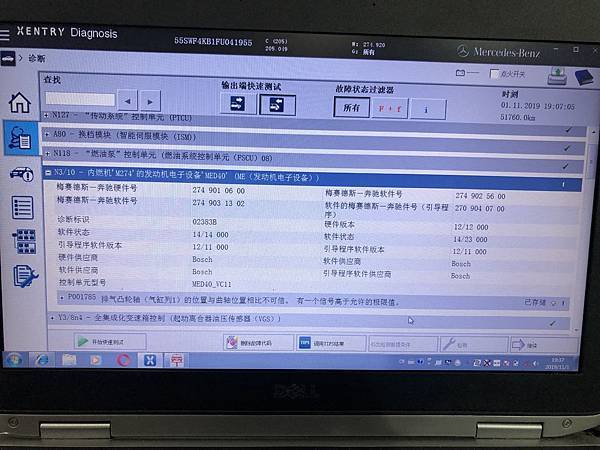Click the TIPS button
Viewport: 600px width, 450px height.
[x=331, y=344]
